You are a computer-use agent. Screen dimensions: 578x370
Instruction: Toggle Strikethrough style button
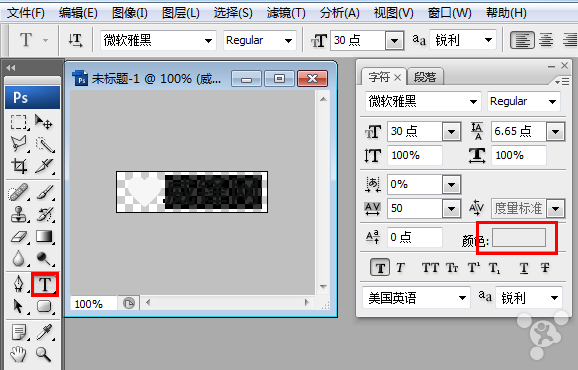pos(545,268)
